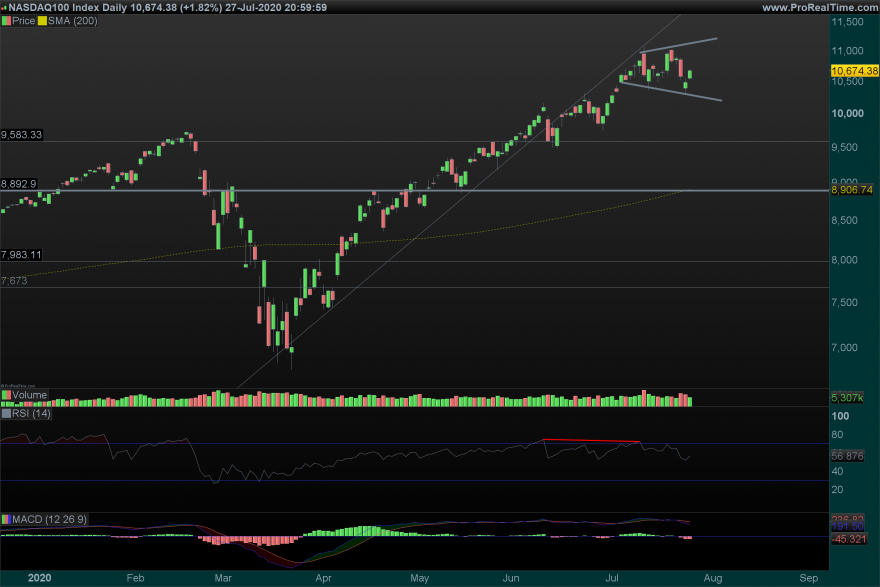Click the green-red Price color swatch
880x587 pixels.
(x=6, y=21)
